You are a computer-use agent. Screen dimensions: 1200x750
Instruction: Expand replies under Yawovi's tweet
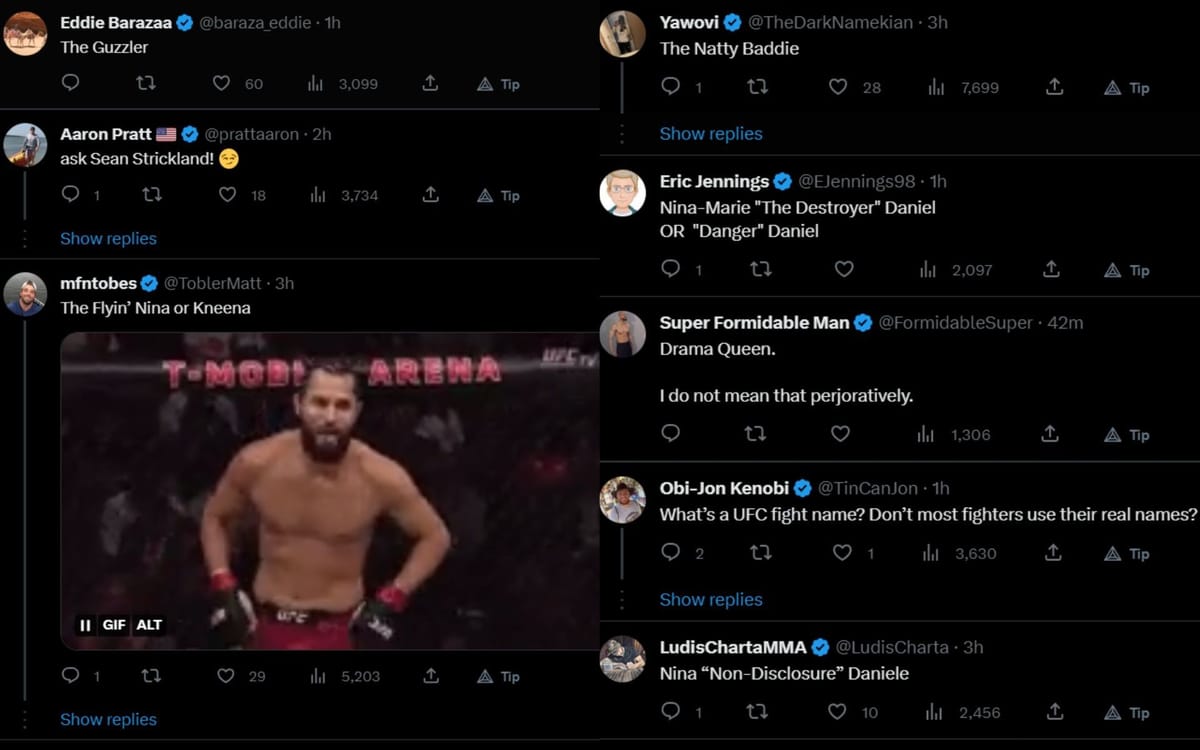(x=711, y=133)
